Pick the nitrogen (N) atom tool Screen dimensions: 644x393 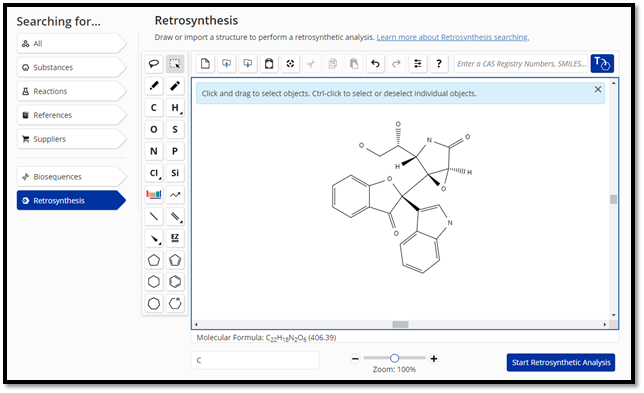[154, 151]
